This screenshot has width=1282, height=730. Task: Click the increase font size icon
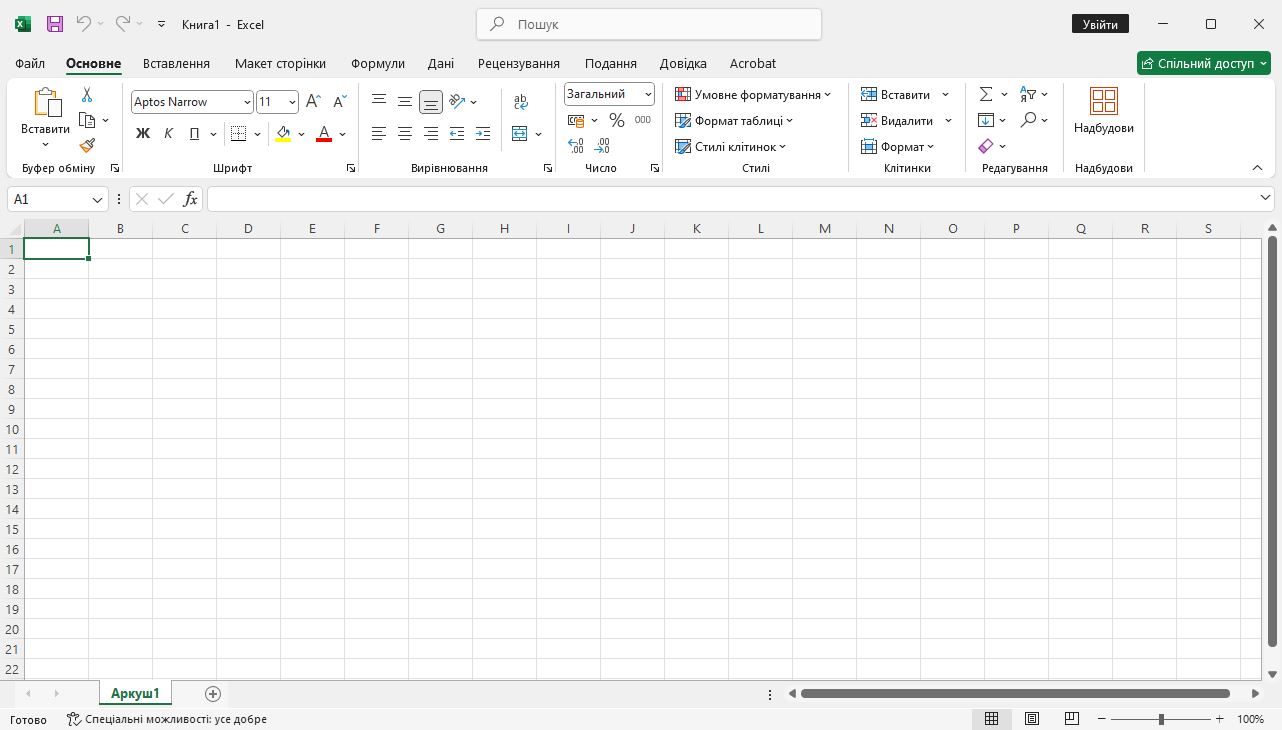(313, 102)
